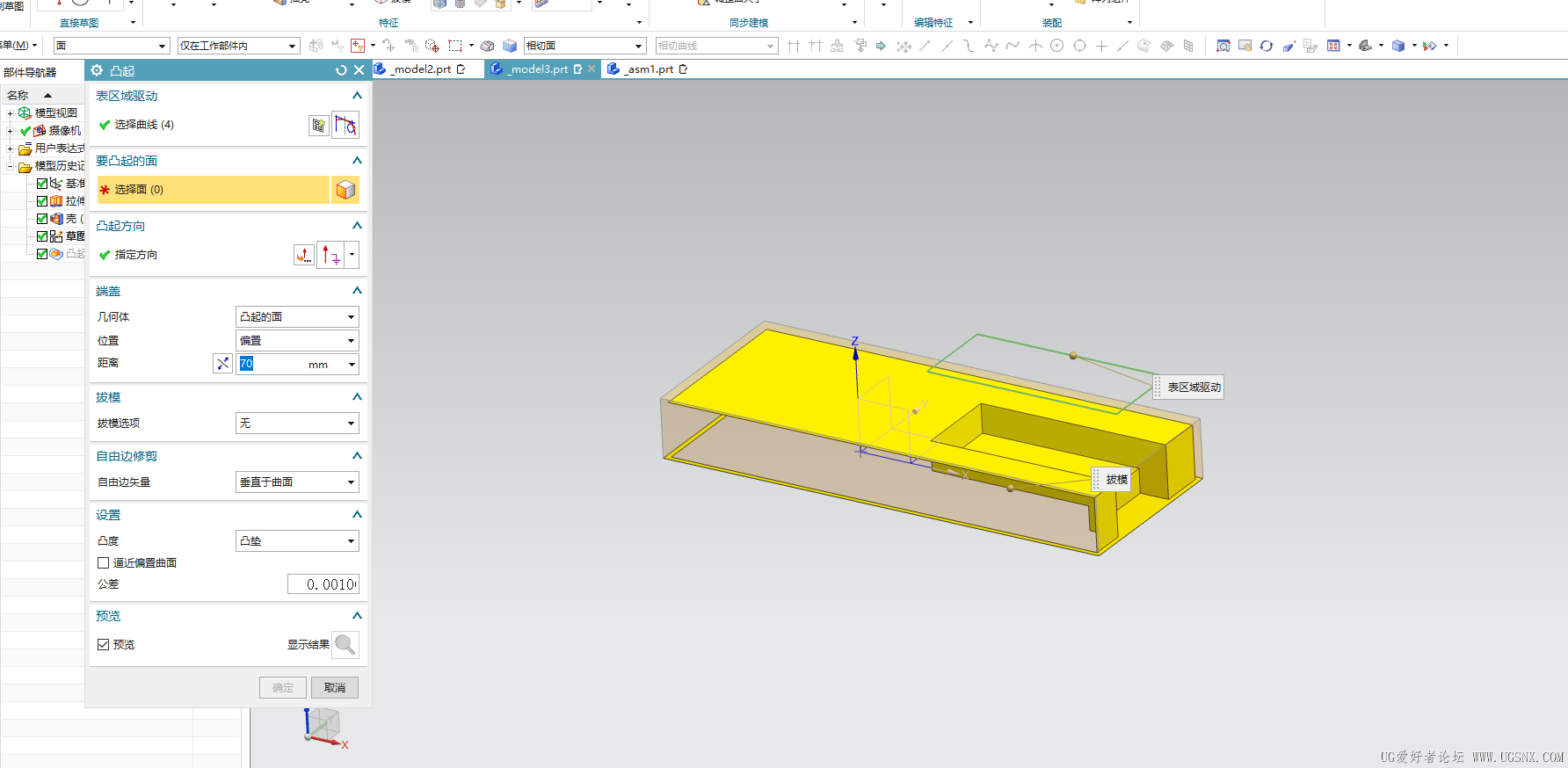Click the reverse direction icon beside 距离
The width and height of the screenshot is (1568, 768).
pyautogui.click(x=223, y=364)
